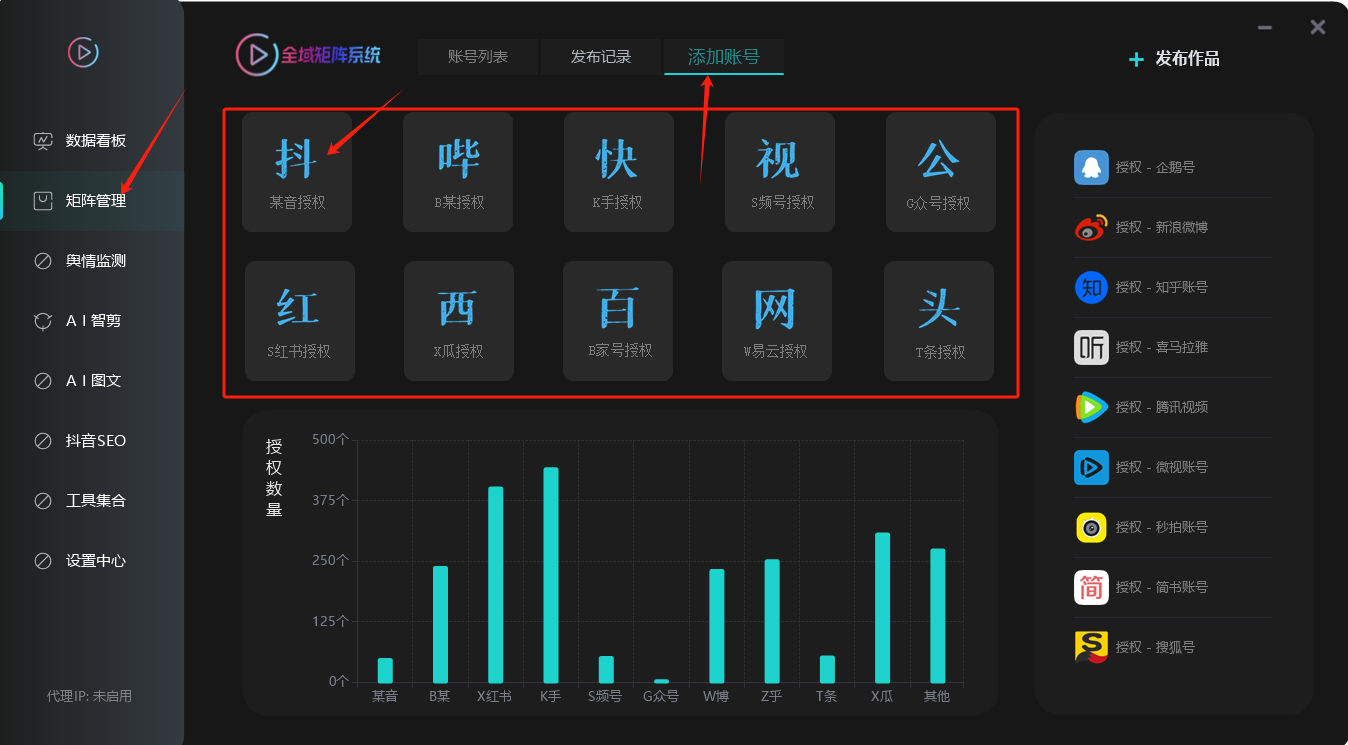Click 授权 - 秒拍账号 link
This screenshot has height=745, width=1348.
coord(1162,527)
